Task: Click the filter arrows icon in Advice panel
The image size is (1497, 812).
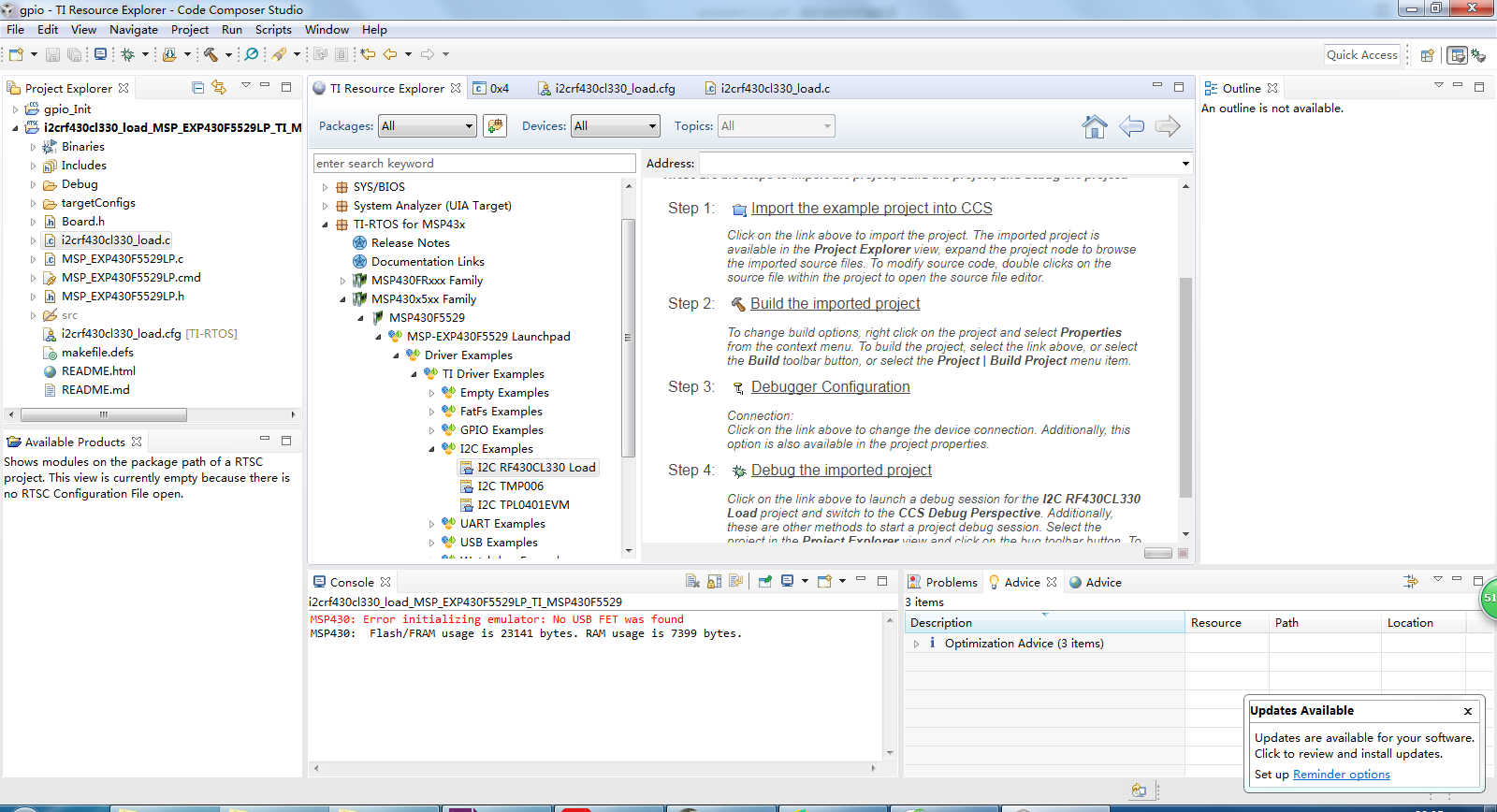Action: click(1411, 581)
